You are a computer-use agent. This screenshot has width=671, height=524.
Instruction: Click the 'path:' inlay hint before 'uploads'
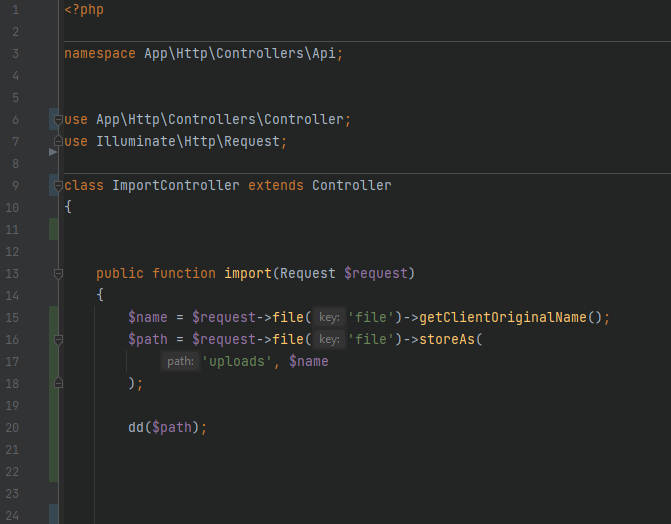(181, 362)
